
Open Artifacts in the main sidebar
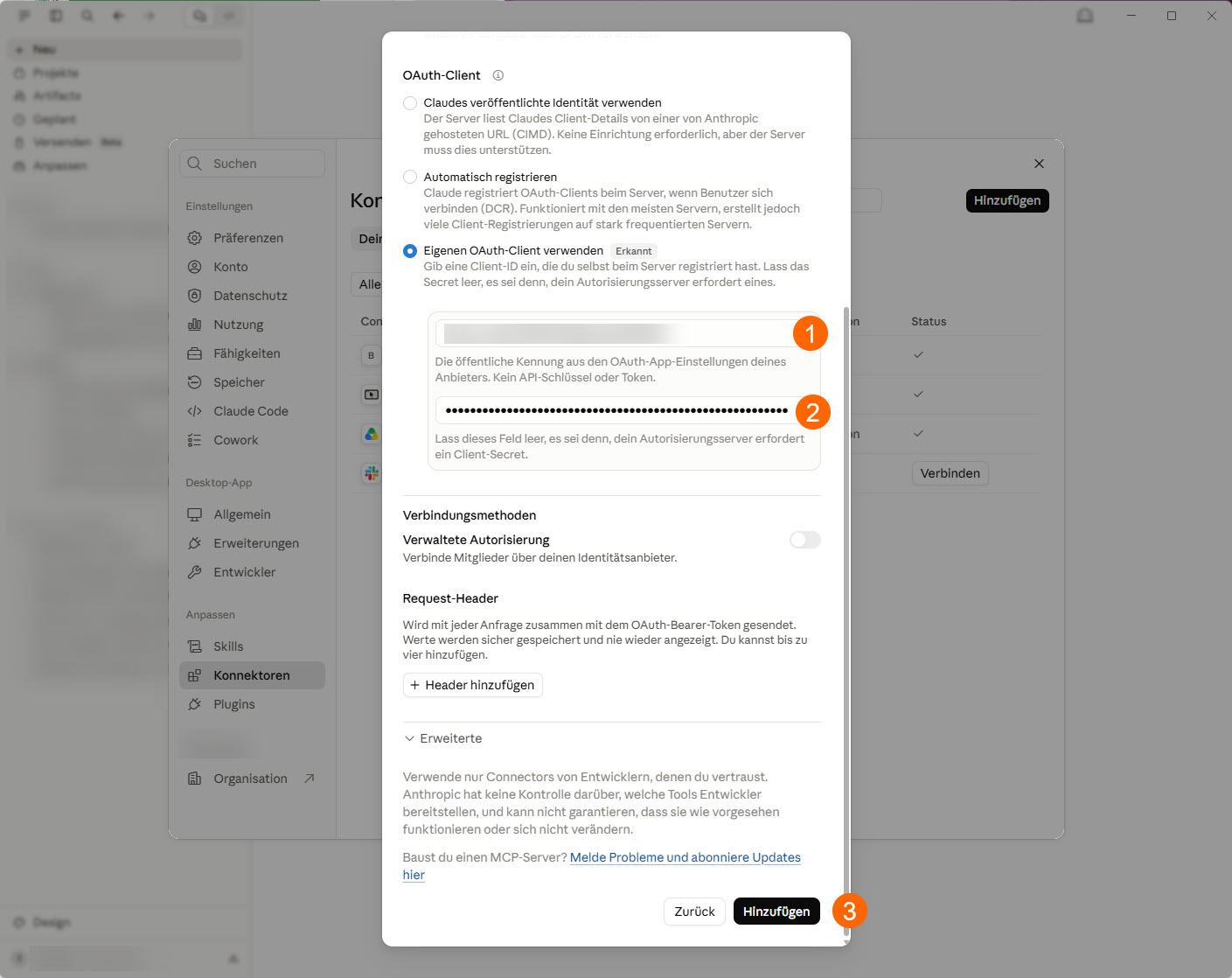pyautogui.click(x=56, y=95)
